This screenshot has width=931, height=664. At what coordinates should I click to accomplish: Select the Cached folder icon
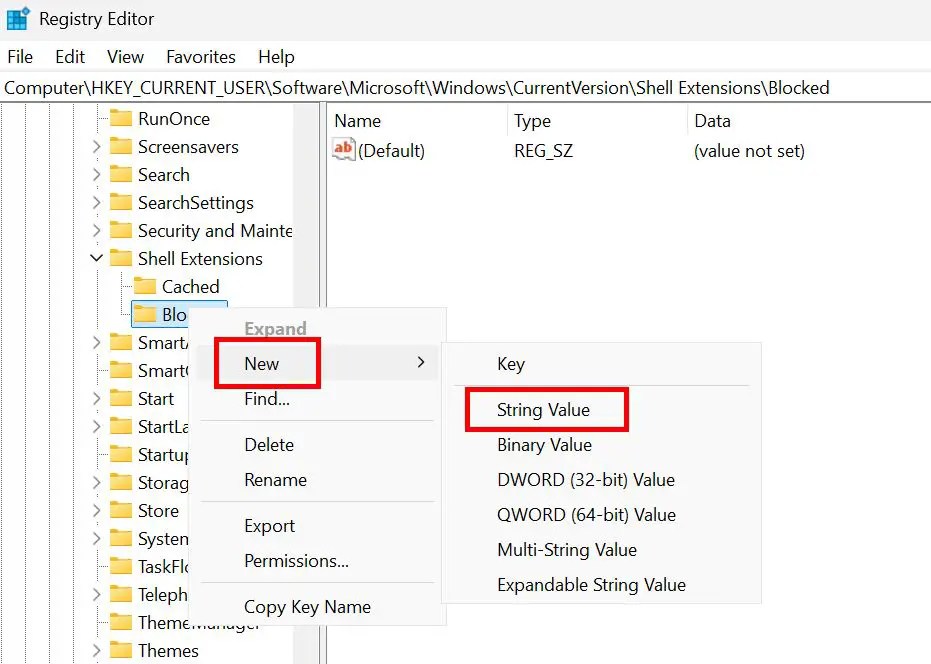click(145, 286)
